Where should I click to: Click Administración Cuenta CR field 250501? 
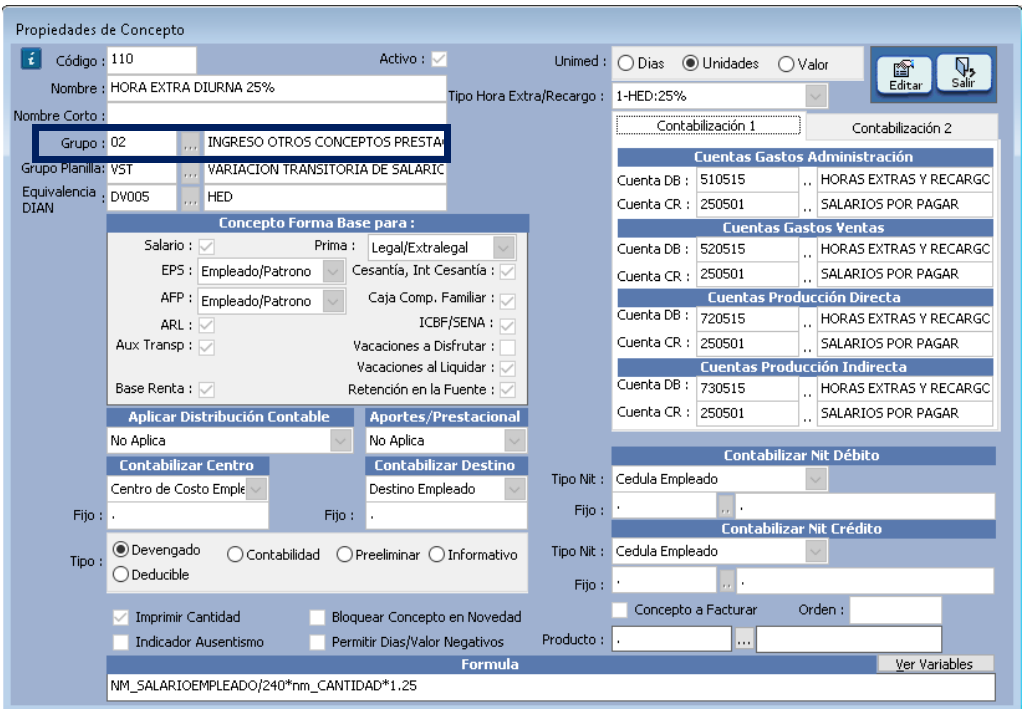(x=747, y=205)
